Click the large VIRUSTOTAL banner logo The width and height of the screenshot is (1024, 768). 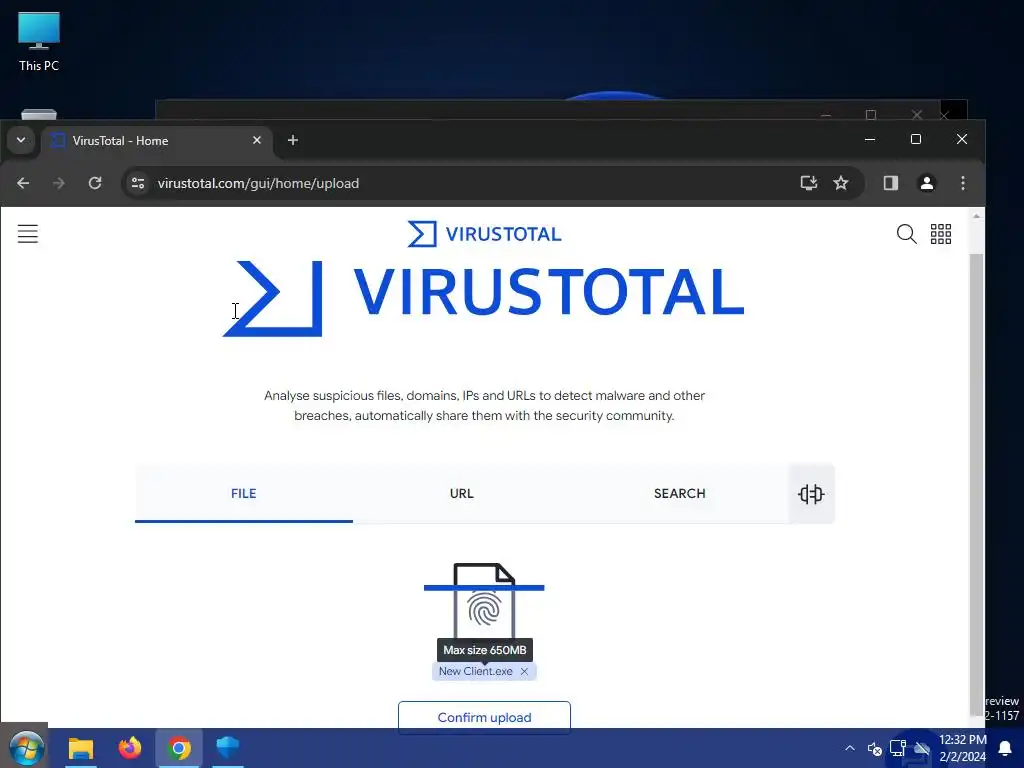pos(484,298)
